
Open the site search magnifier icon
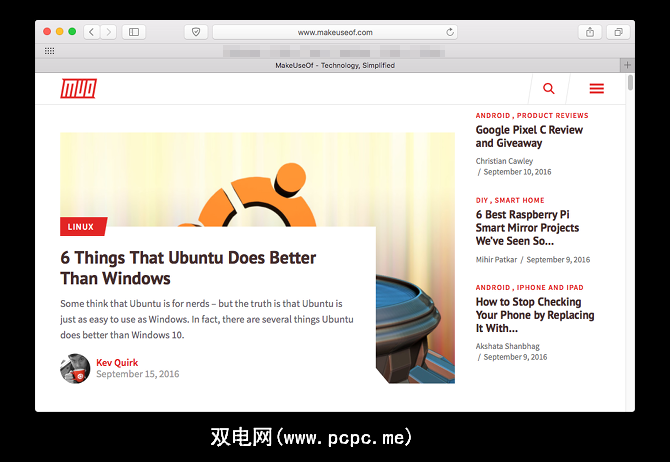(x=549, y=88)
